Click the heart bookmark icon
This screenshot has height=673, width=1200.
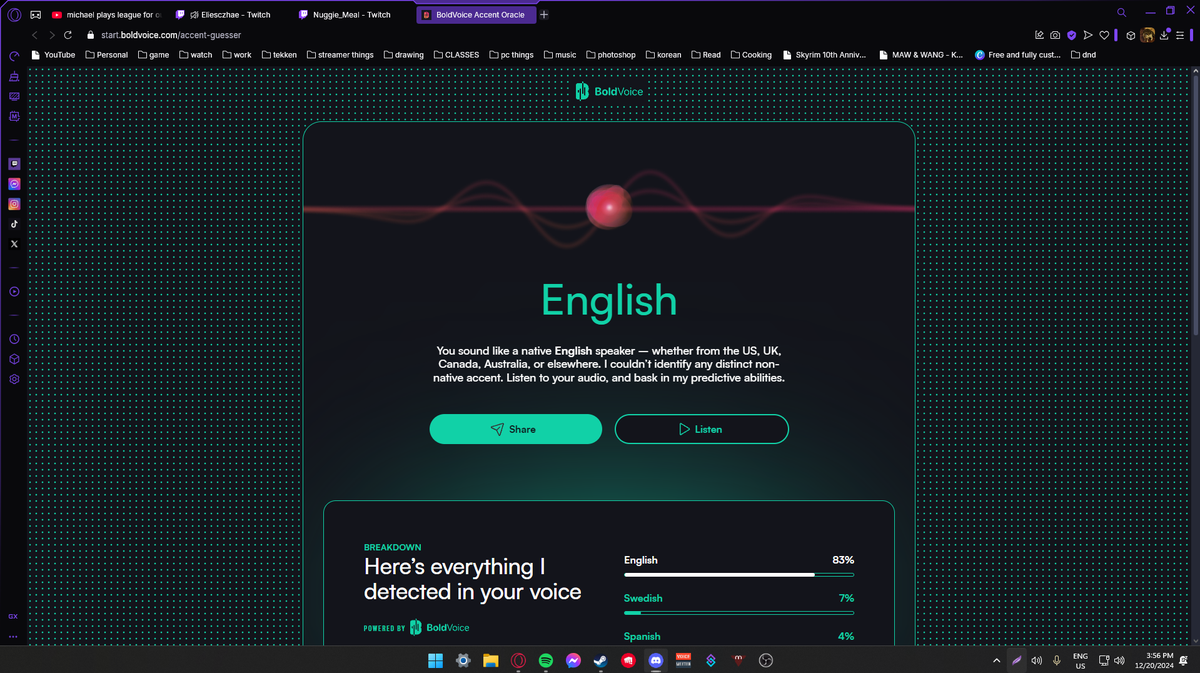[x=1103, y=35]
